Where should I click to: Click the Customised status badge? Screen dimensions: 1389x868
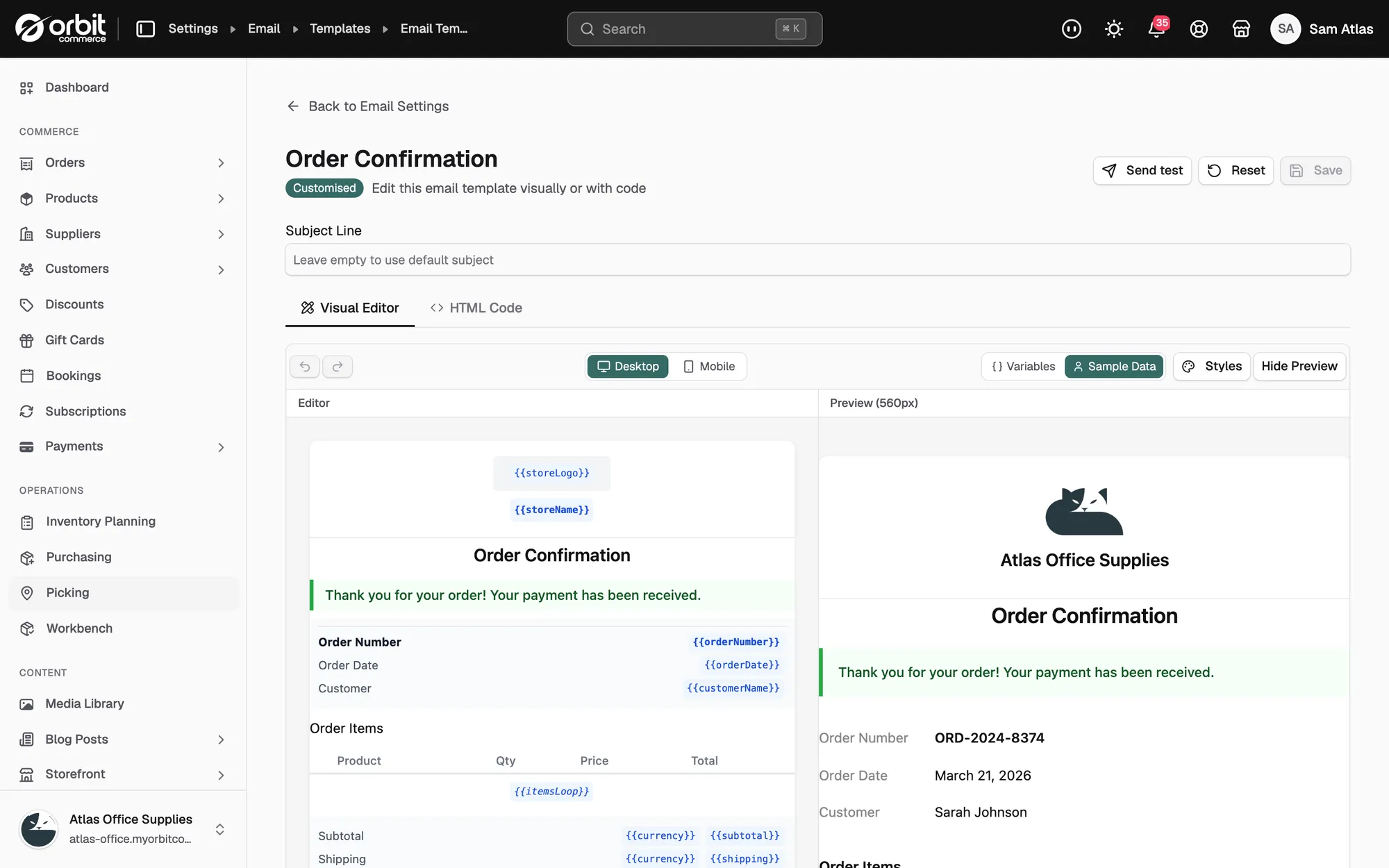coord(324,188)
